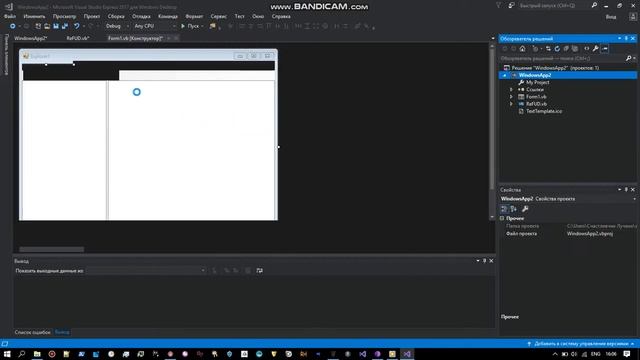Click Categorized view icon in Properties panel

504,209
